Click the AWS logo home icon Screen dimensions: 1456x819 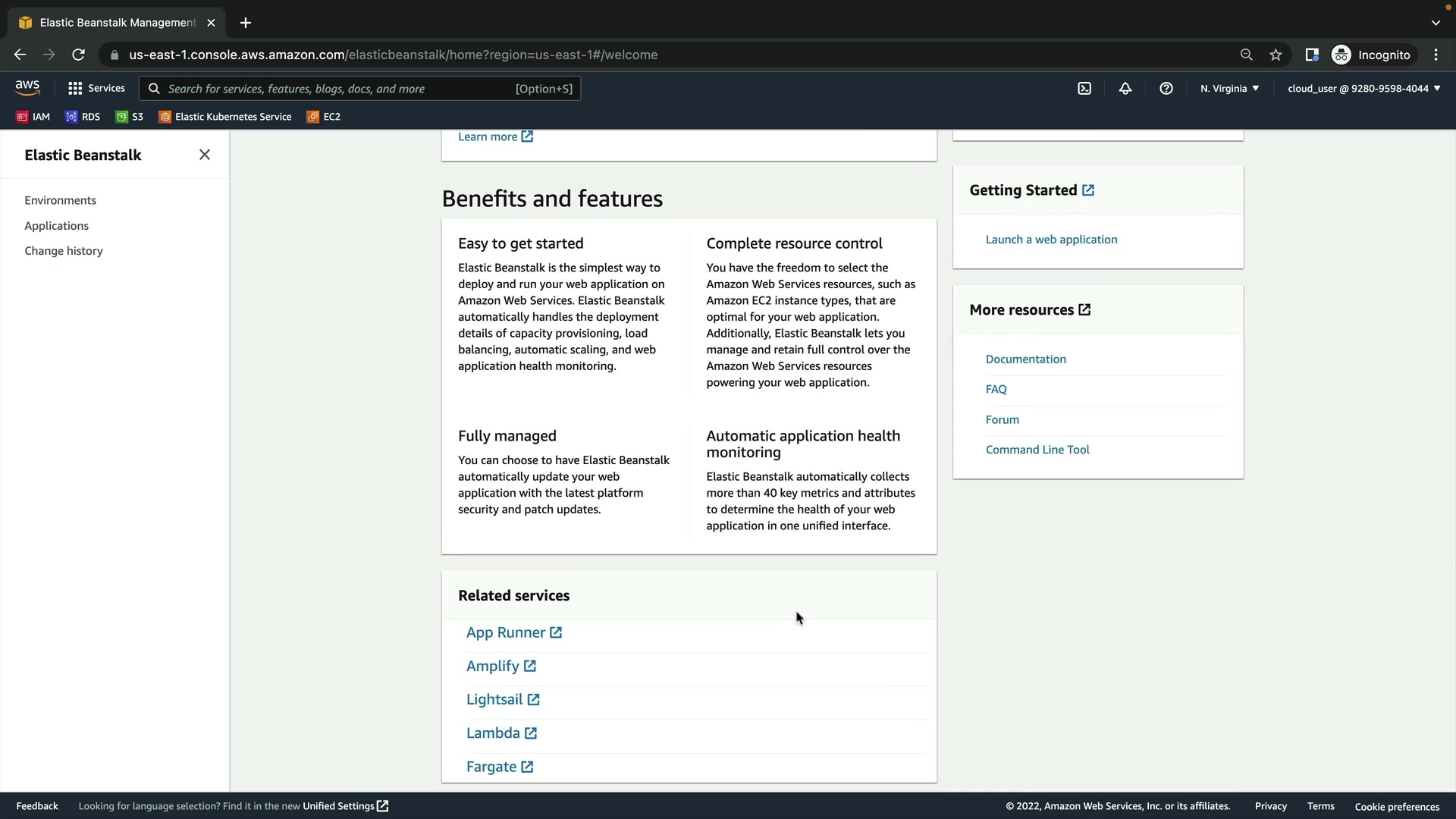click(27, 88)
